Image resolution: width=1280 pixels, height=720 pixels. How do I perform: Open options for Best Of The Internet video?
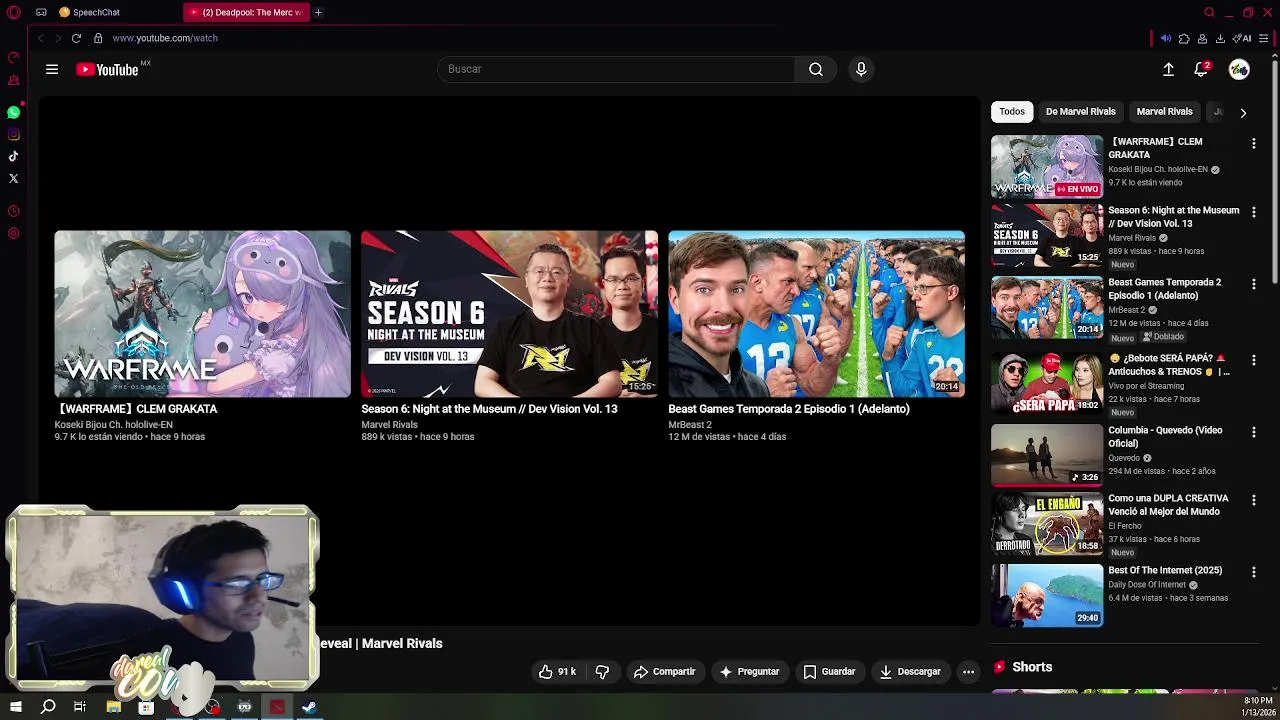tap(1253, 572)
